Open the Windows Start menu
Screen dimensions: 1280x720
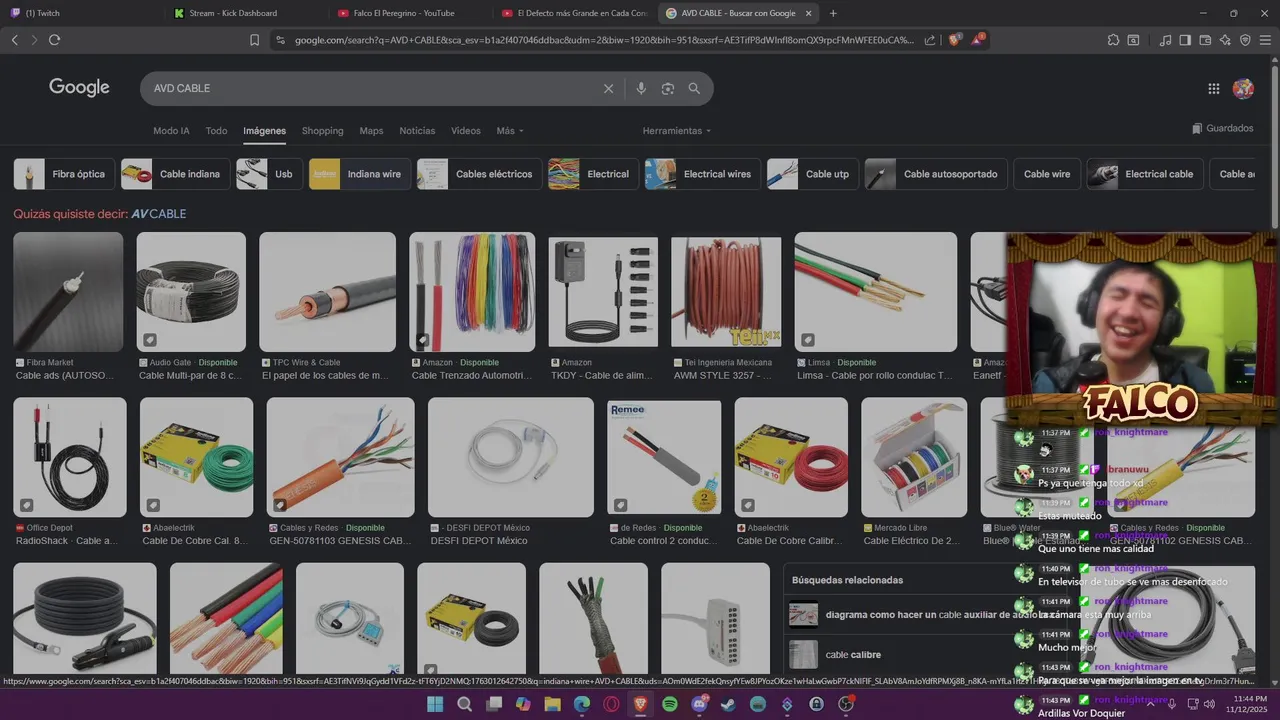coord(436,704)
